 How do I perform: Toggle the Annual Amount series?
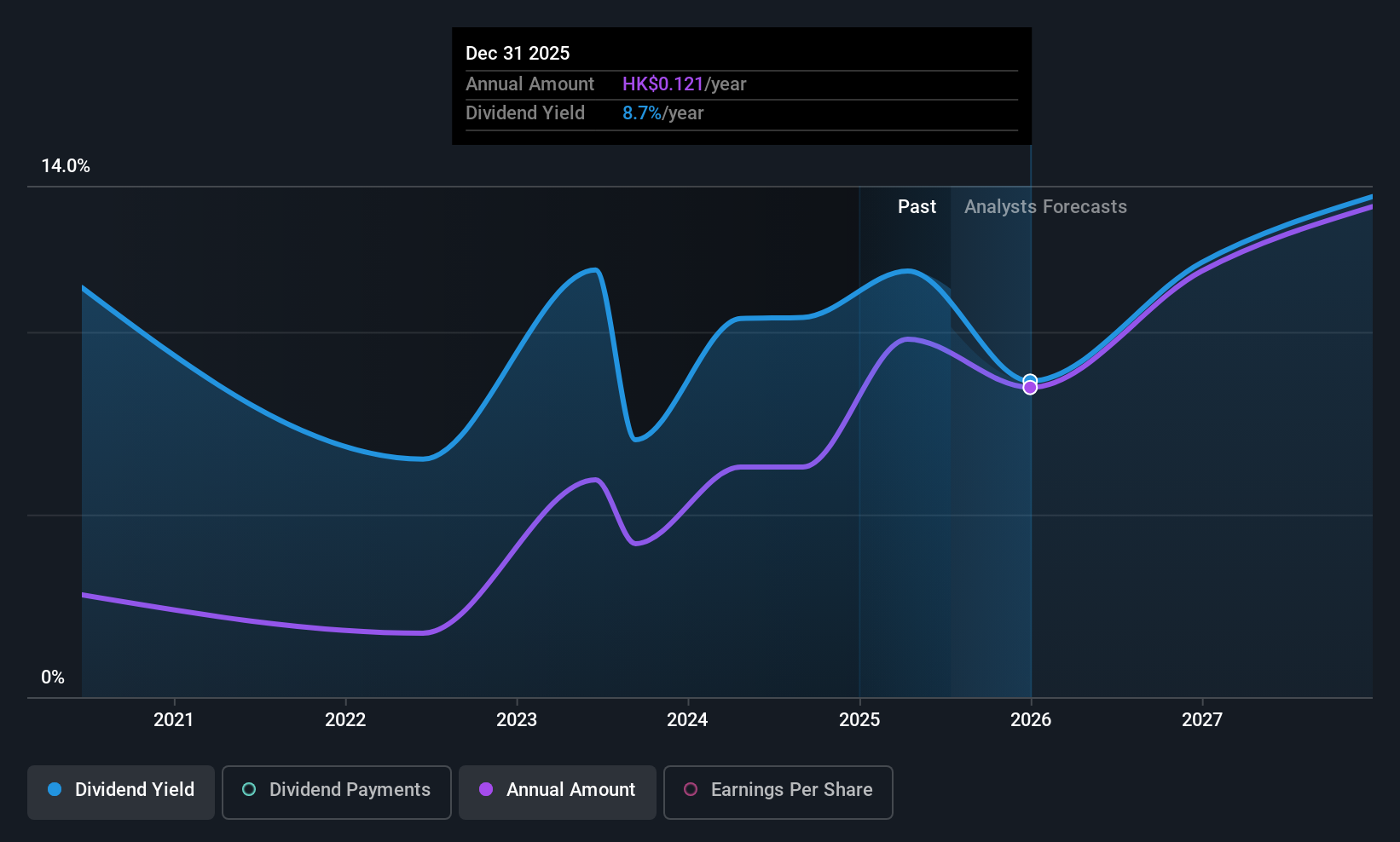point(558,793)
